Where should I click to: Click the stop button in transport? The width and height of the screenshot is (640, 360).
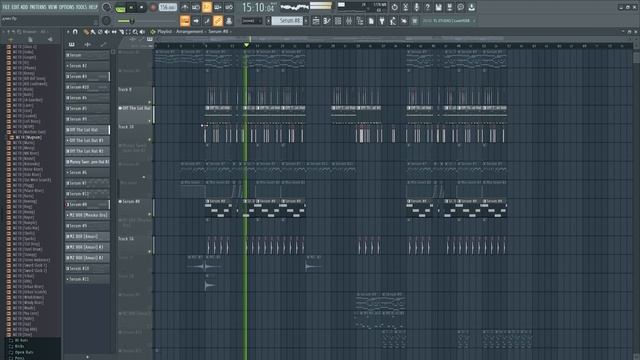point(142,7)
